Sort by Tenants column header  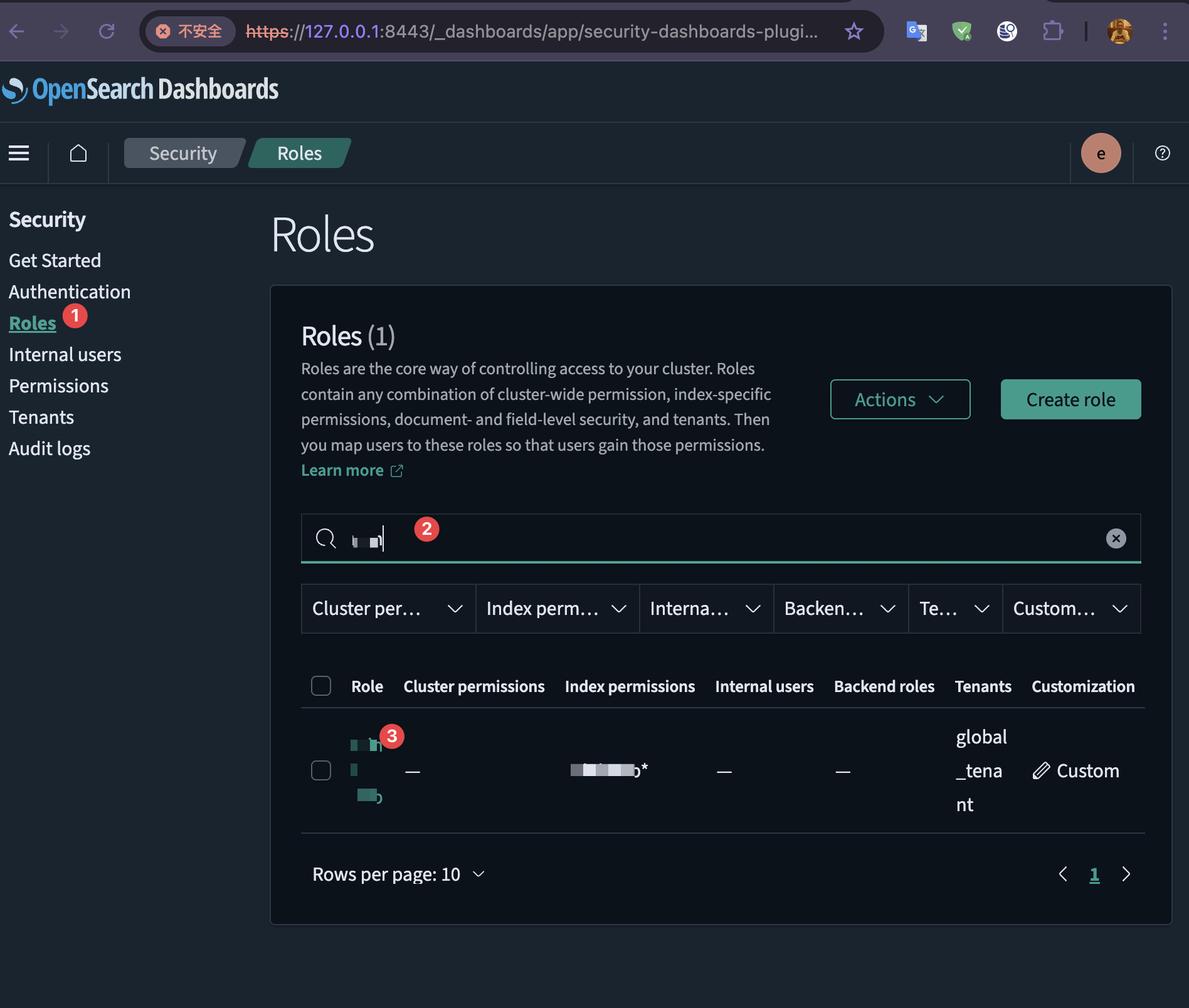[983, 686]
